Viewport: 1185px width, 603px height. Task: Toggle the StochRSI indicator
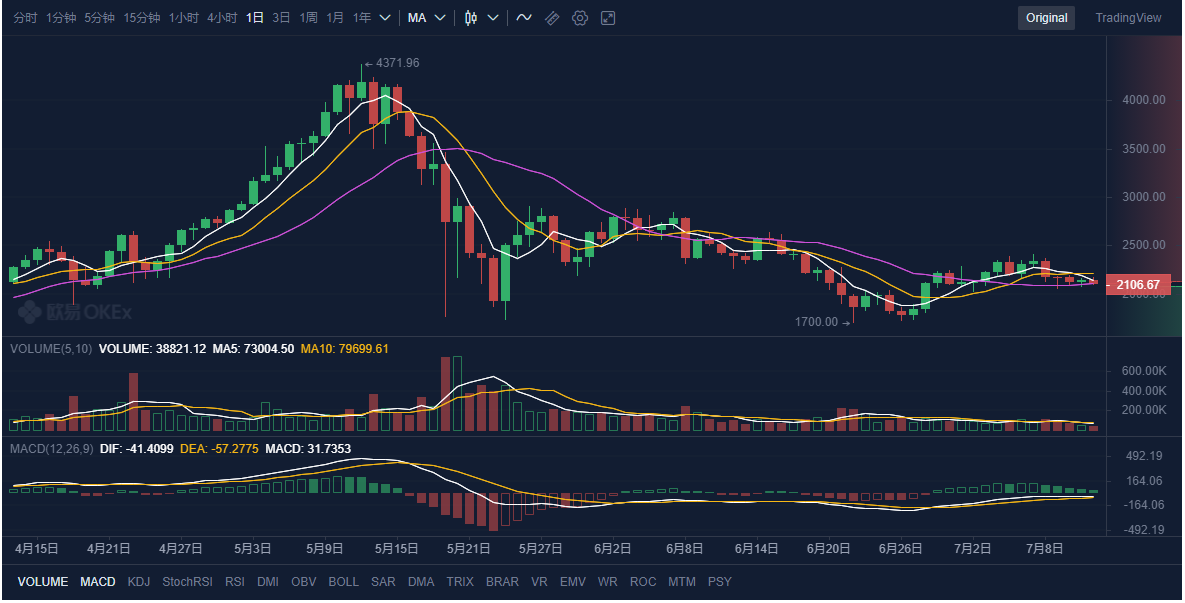(x=187, y=582)
